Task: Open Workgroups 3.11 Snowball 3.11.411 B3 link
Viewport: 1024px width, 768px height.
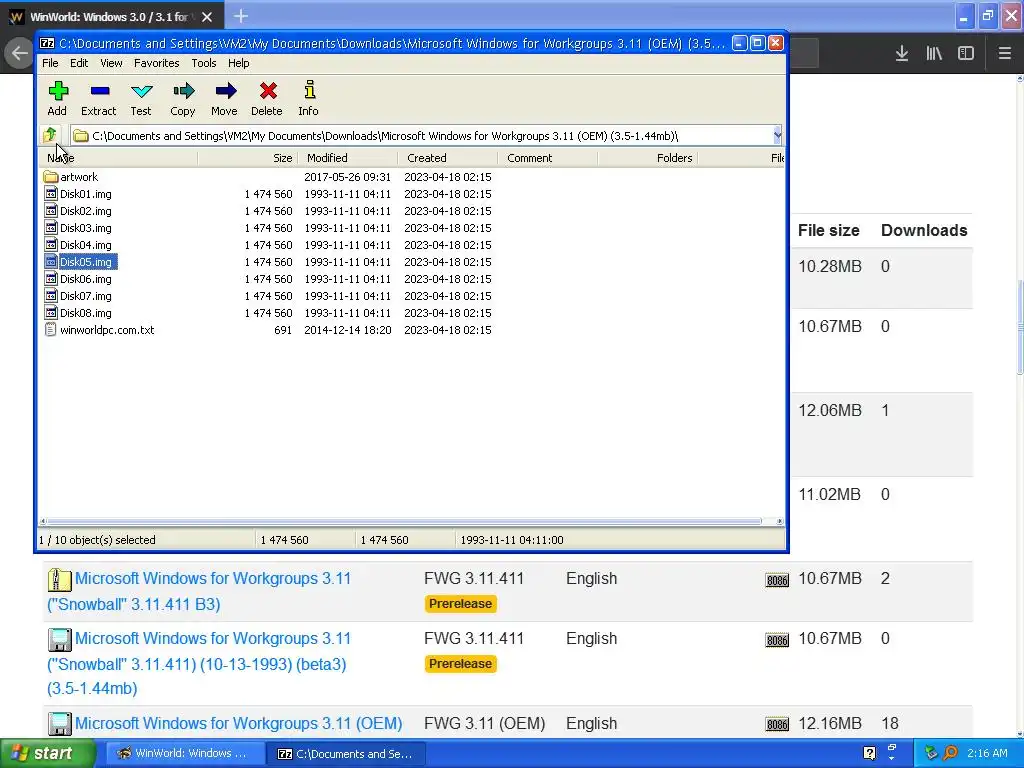Action: tap(199, 591)
